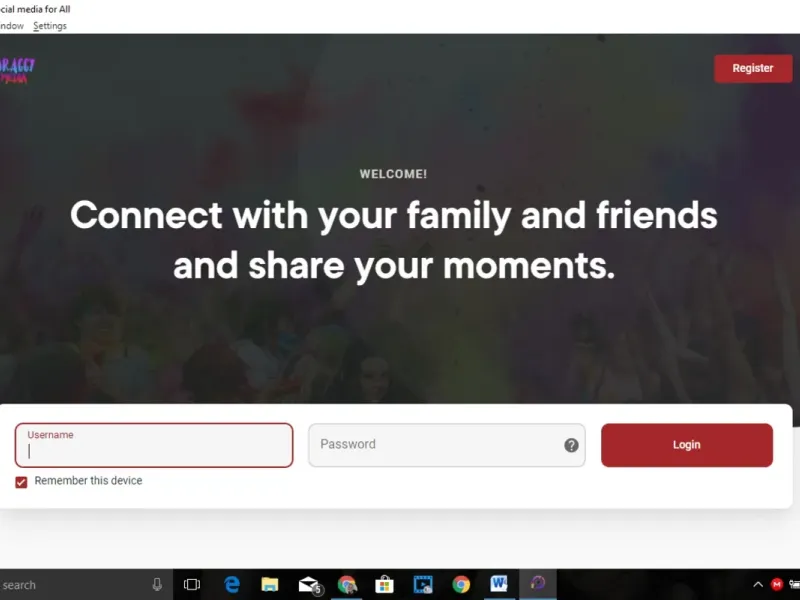Expand the hidden system tray icons arrow
Screen dimensions: 800x600
point(758,585)
